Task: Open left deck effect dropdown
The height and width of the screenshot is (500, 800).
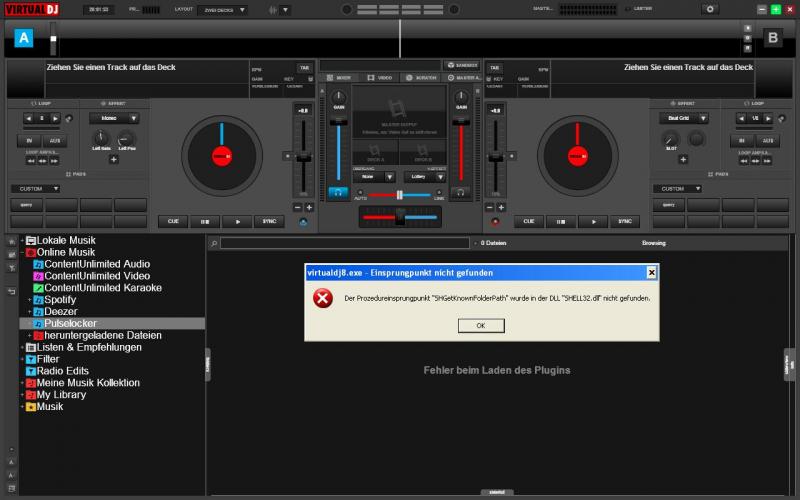Action: 114,118
